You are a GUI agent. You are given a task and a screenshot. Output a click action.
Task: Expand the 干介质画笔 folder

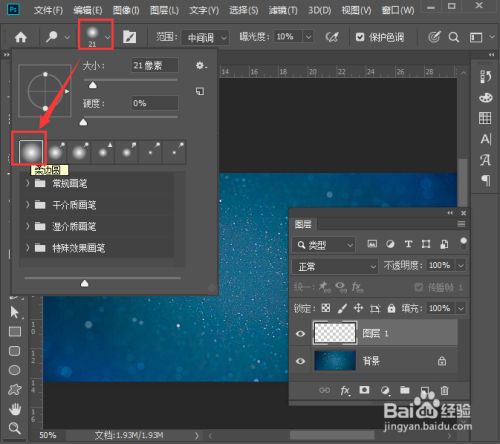point(28,205)
